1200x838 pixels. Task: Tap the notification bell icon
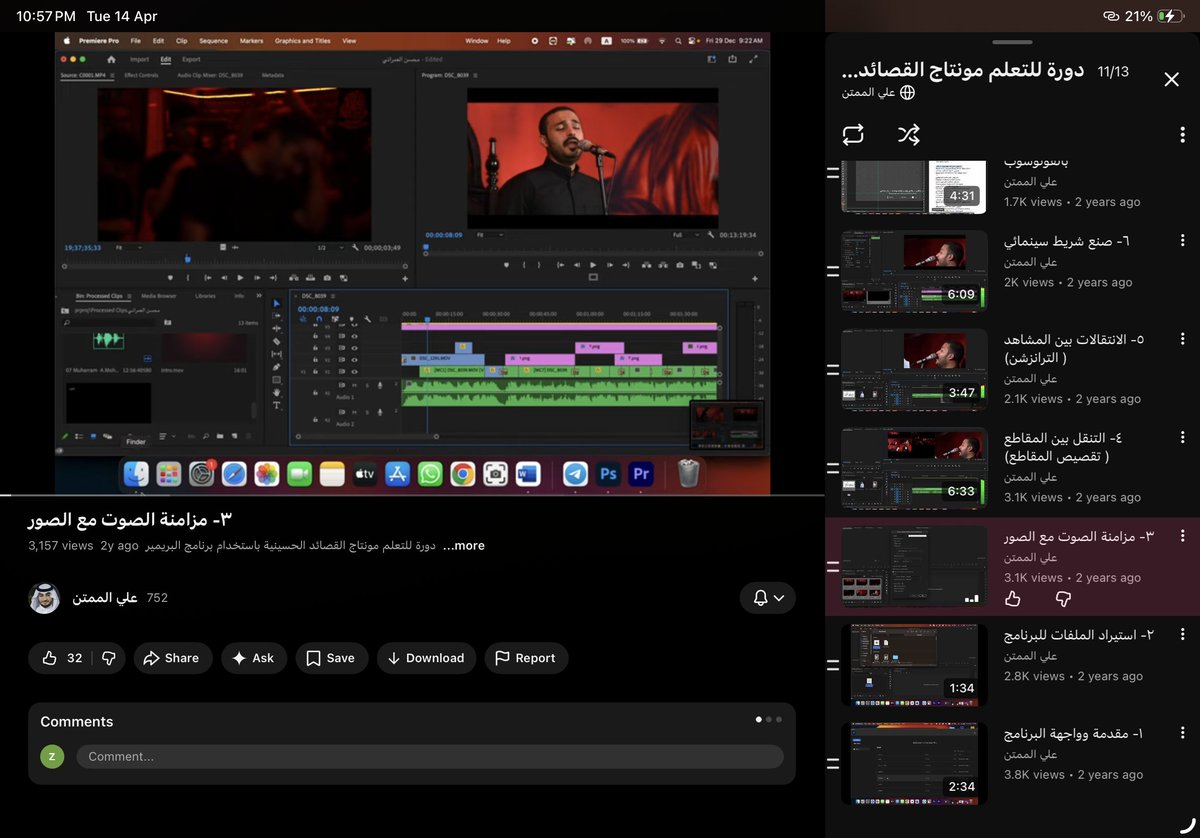758,597
